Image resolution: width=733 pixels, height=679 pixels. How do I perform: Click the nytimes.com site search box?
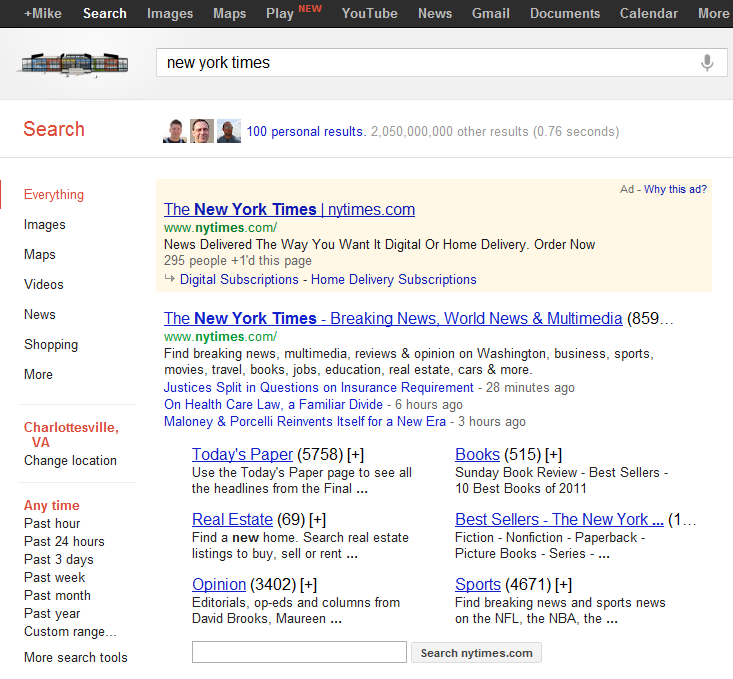tap(299, 652)
